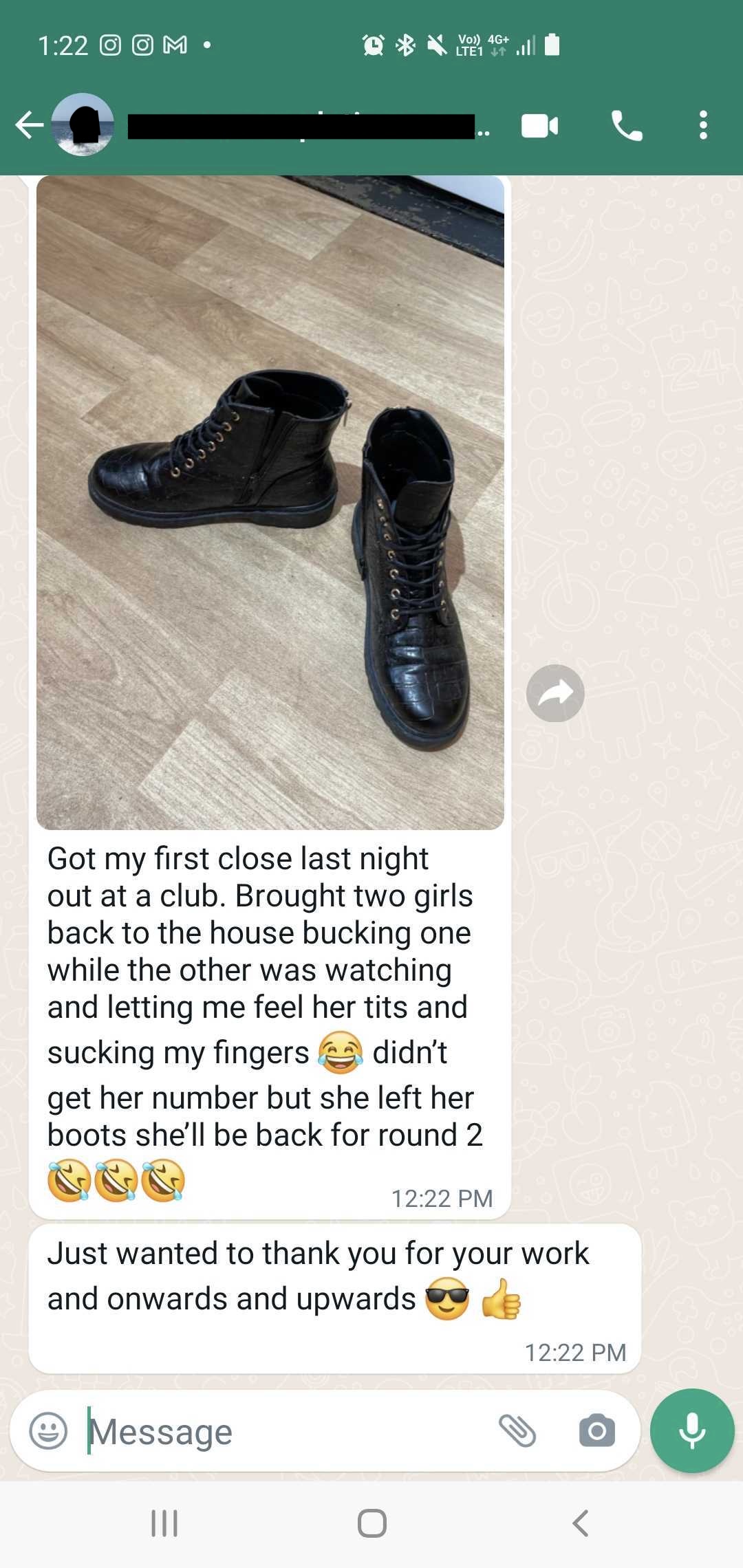
Task: Tap the Home navigation button
Action: (x=372, y=1523)
